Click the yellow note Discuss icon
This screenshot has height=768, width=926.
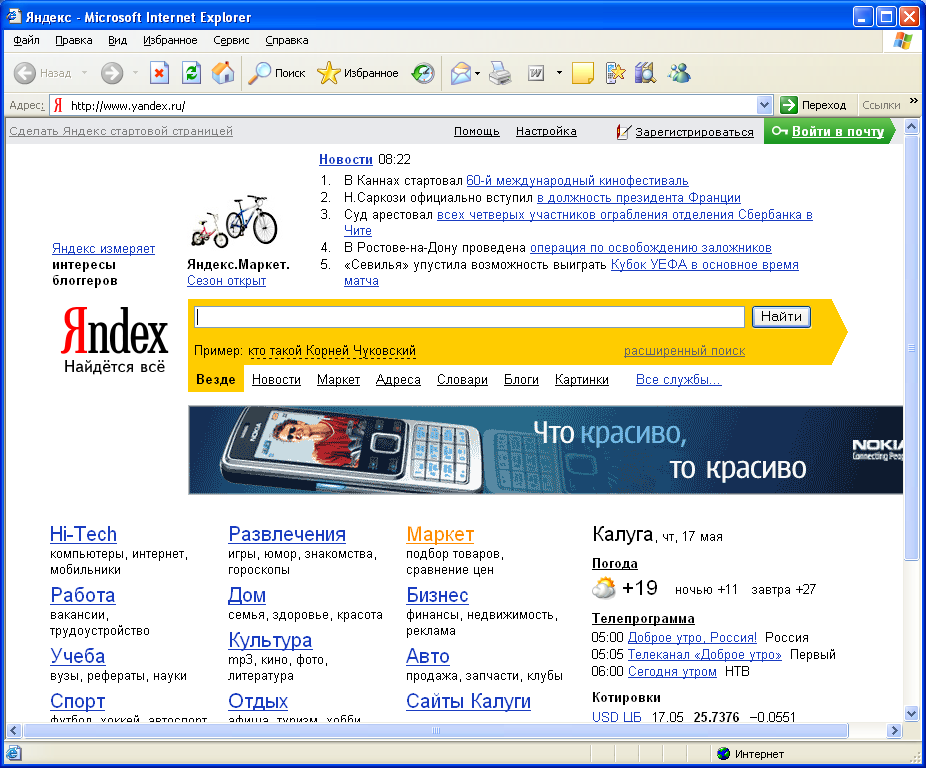(x=583, y=73)
